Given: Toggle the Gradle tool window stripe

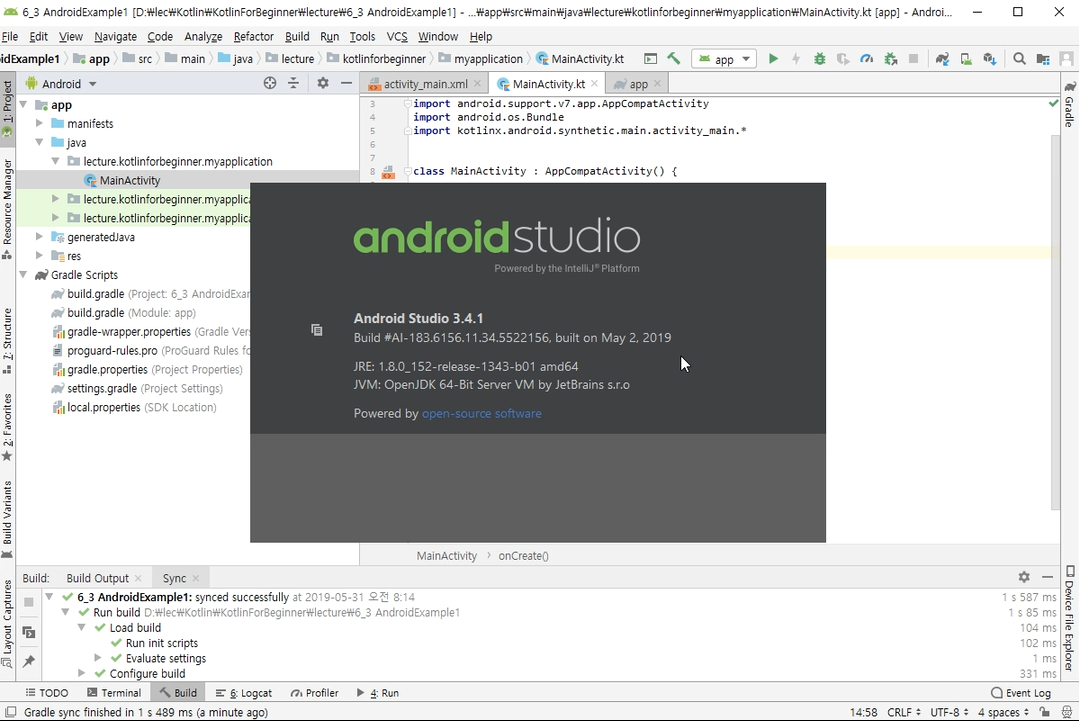Looking at the screenshot, I should pos(1069,104).
